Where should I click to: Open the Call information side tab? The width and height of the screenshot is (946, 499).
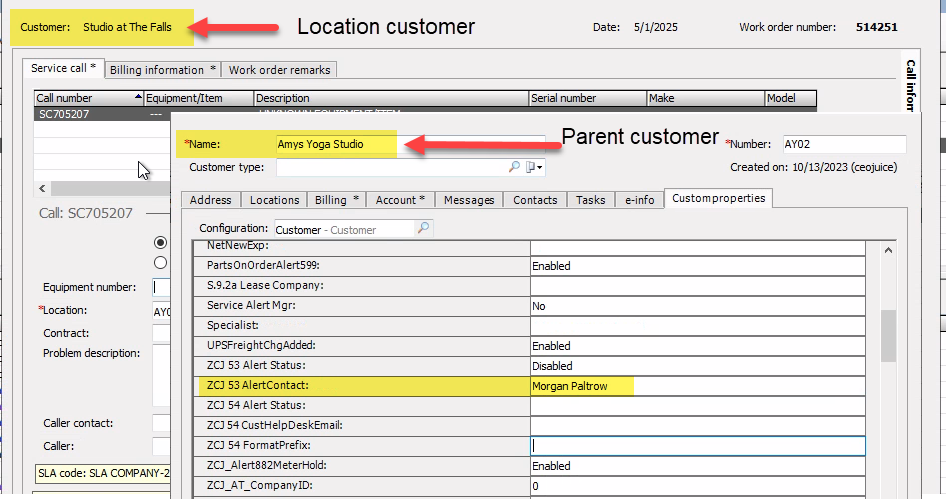910,84
